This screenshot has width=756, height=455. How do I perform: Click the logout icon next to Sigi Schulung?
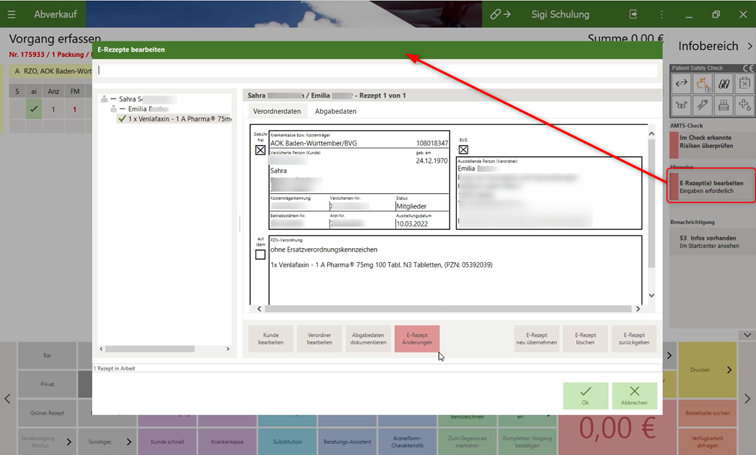tap(633, 14)
